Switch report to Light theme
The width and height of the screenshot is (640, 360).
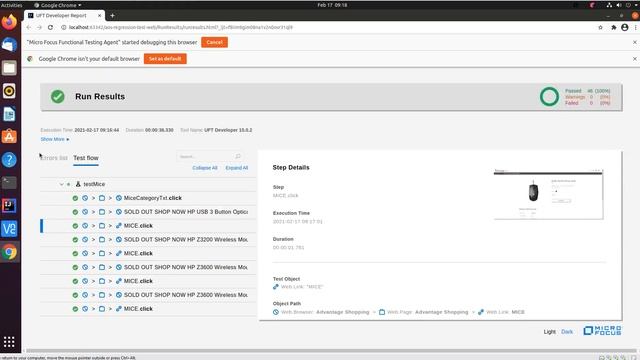pyautogui.click(x=549, y=332)
